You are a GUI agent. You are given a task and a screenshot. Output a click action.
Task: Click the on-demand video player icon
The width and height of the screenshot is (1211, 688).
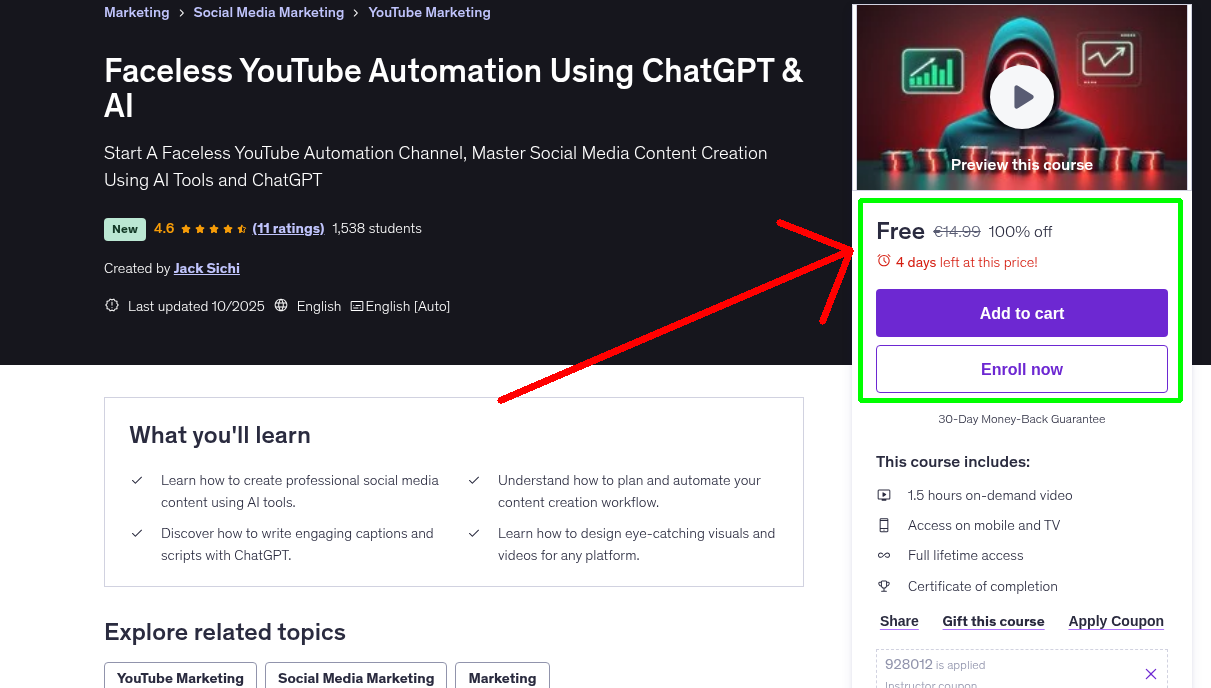click(884, 495)
